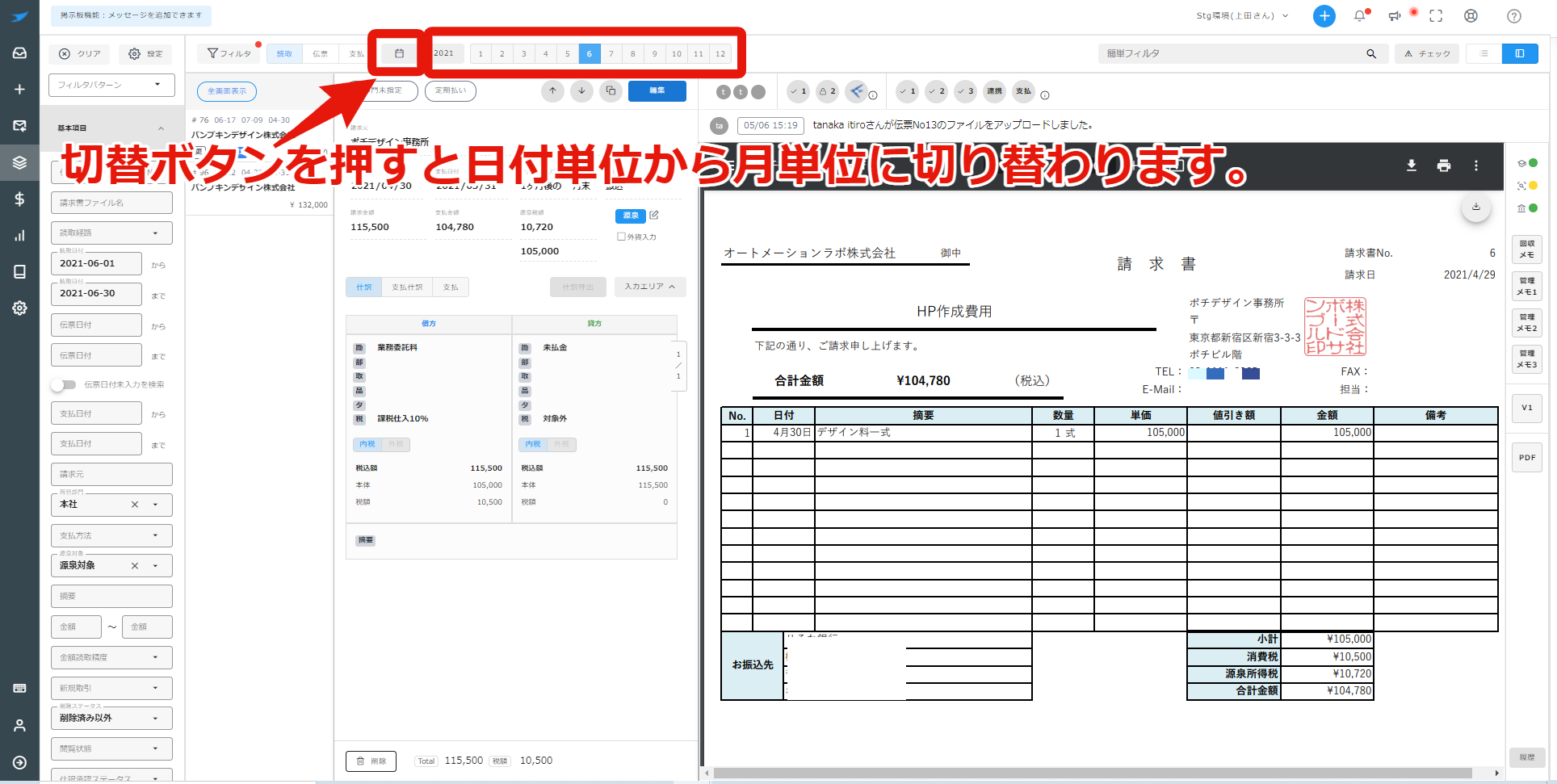
Task: Click the blue plus create button
Action: tap(1324, 16)
